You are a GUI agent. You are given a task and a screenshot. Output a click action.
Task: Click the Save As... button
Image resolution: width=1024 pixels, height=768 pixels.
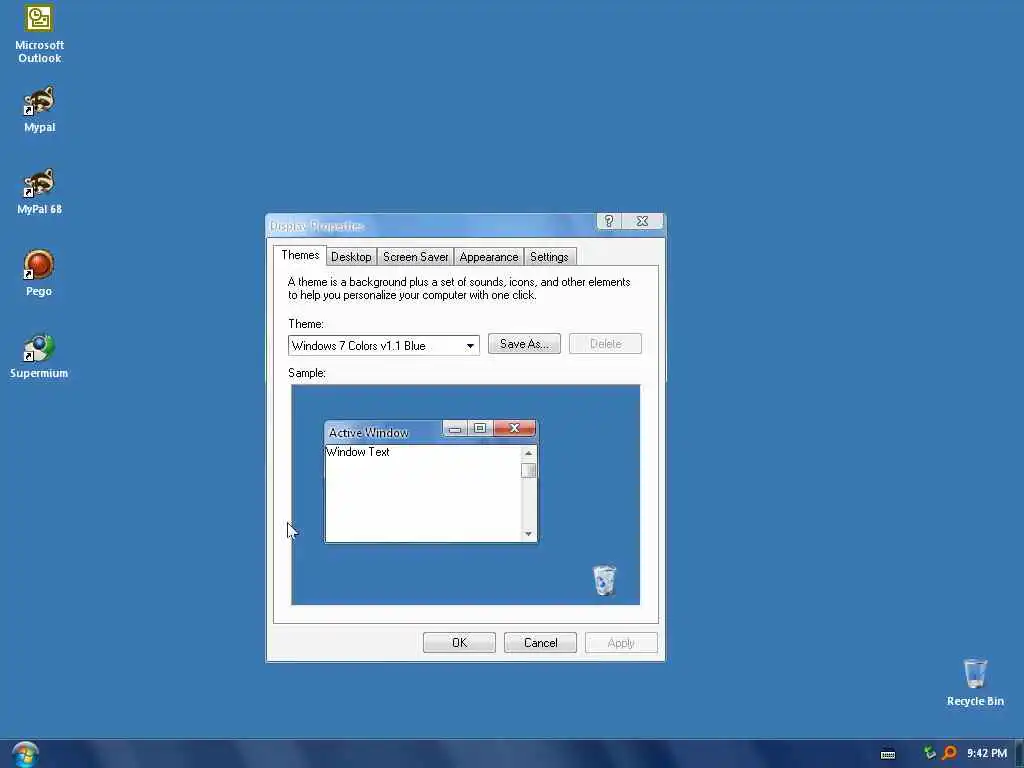tap(524, 344)
